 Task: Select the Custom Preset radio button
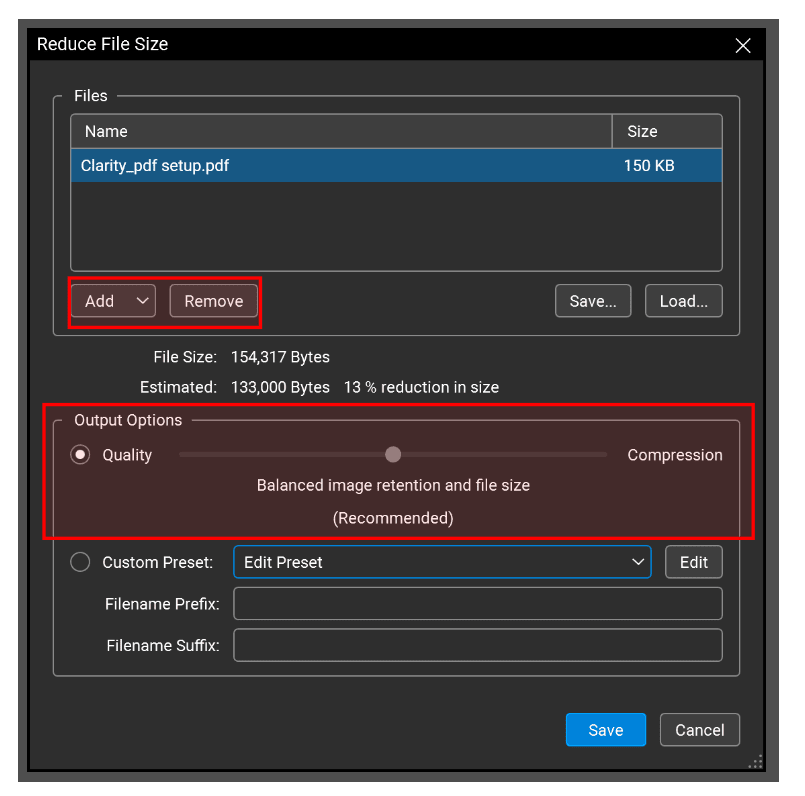pos(80,562)
